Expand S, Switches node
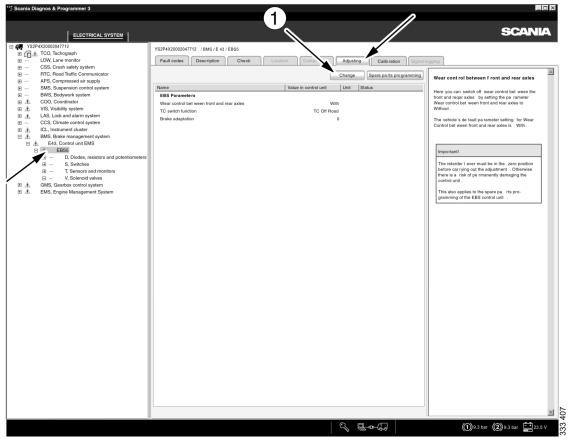The width and height of the screenshot is (568, 438). point(44,164)
